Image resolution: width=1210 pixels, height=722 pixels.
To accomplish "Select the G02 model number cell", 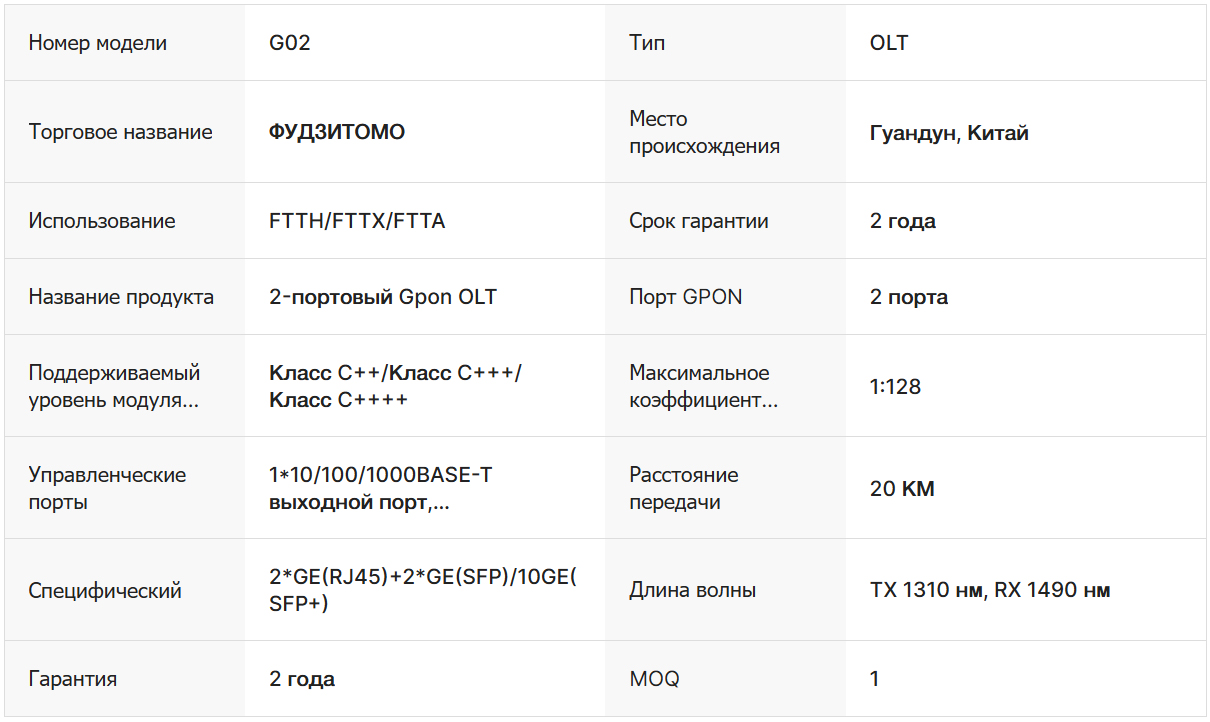I will tap(290, 43).
